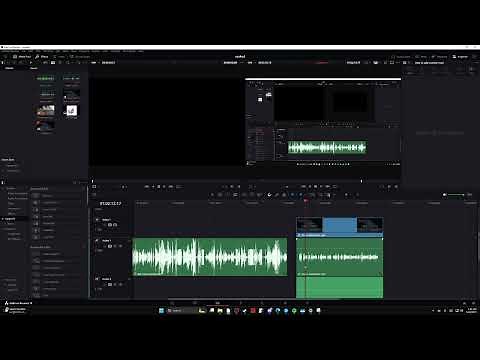This screenshot has width=480, height=360.
Task: Toggle Auto Select on Video 1 track
Action: (x=110, y=225)
